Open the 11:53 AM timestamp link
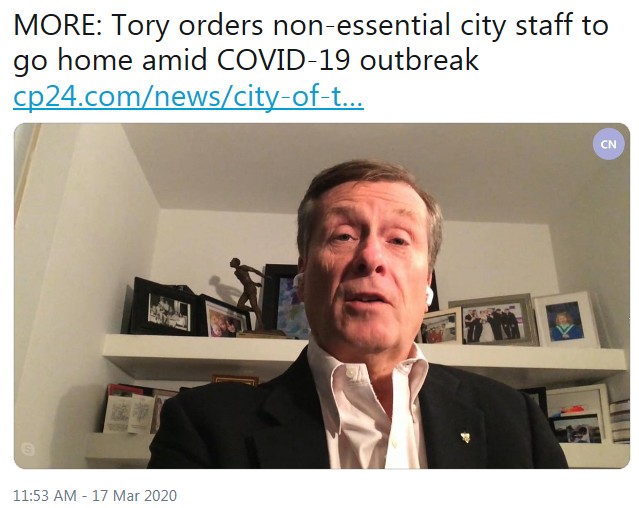Image resolution: width=639 pixels, height=508 pixels. [45, 496]
